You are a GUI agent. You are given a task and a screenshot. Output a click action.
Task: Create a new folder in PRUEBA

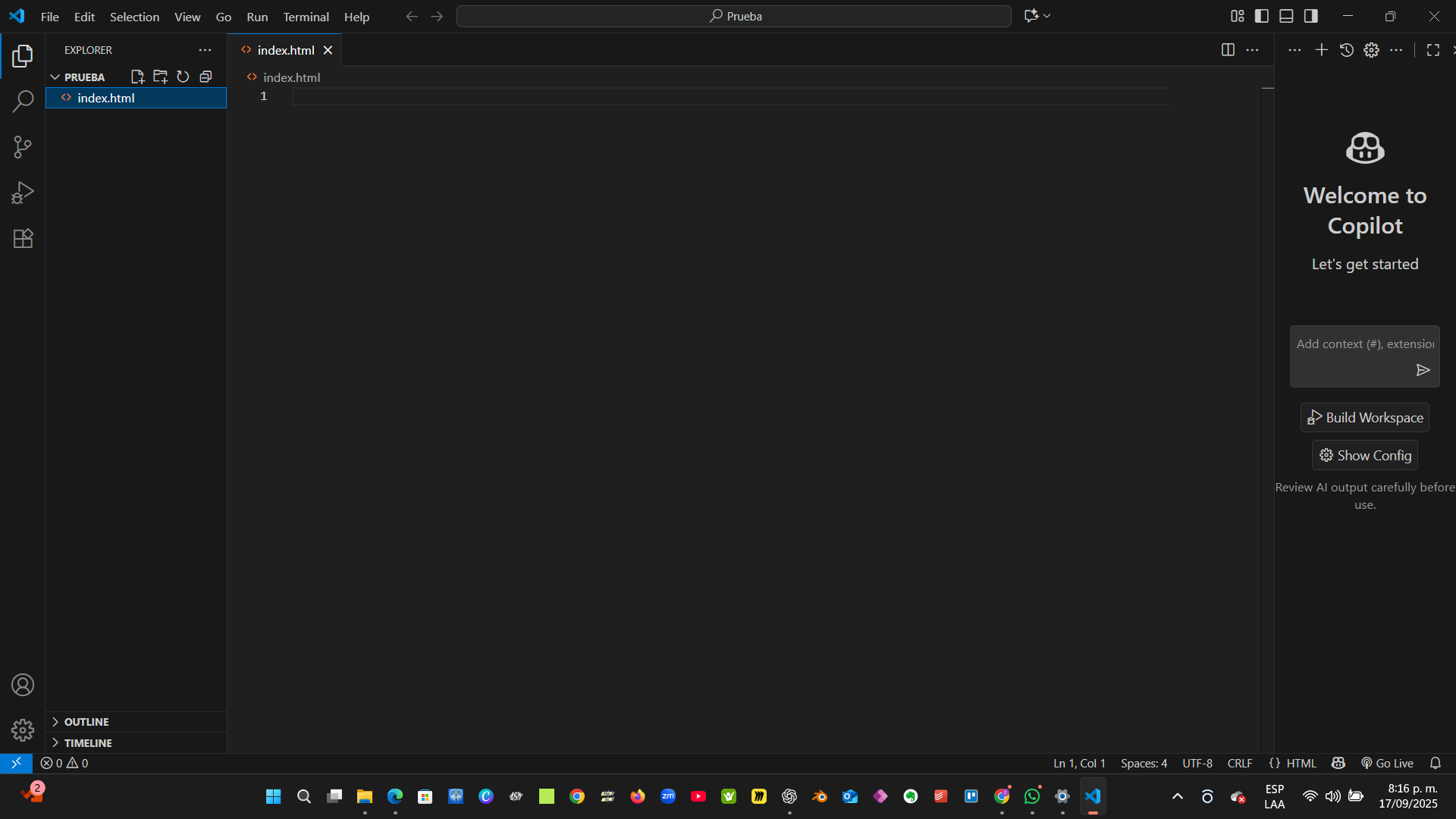[x=160, y=77]
